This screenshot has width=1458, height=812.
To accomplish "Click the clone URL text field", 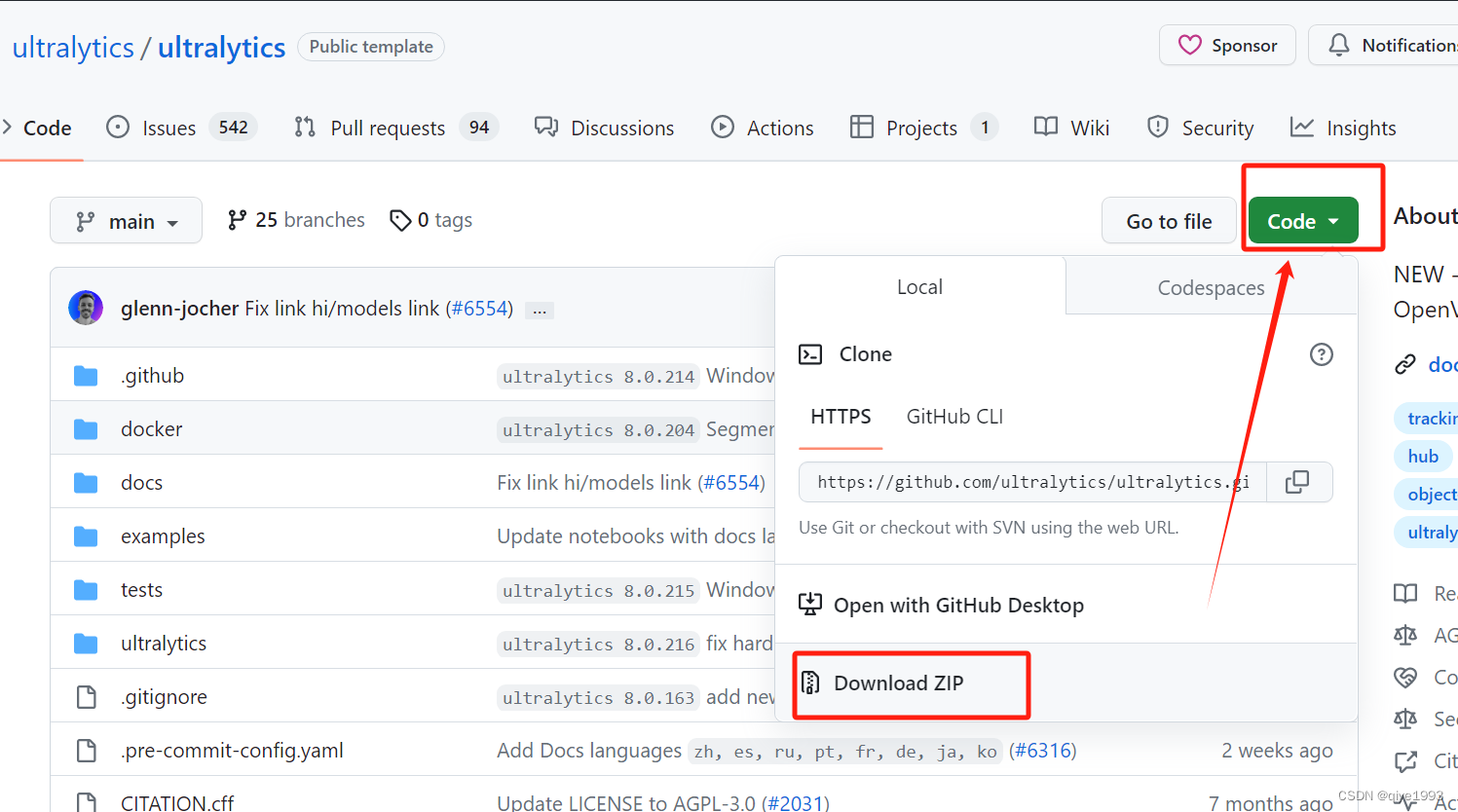I will [x=1032, y=482].
